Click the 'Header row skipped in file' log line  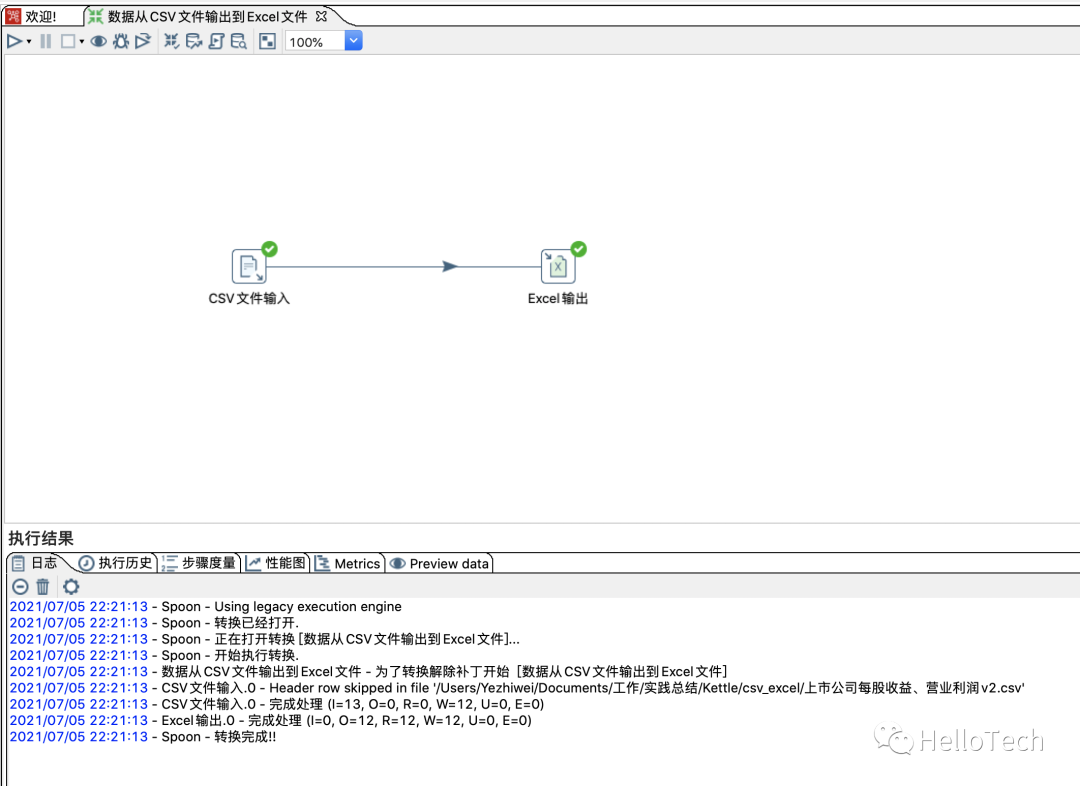pos(517,688)
